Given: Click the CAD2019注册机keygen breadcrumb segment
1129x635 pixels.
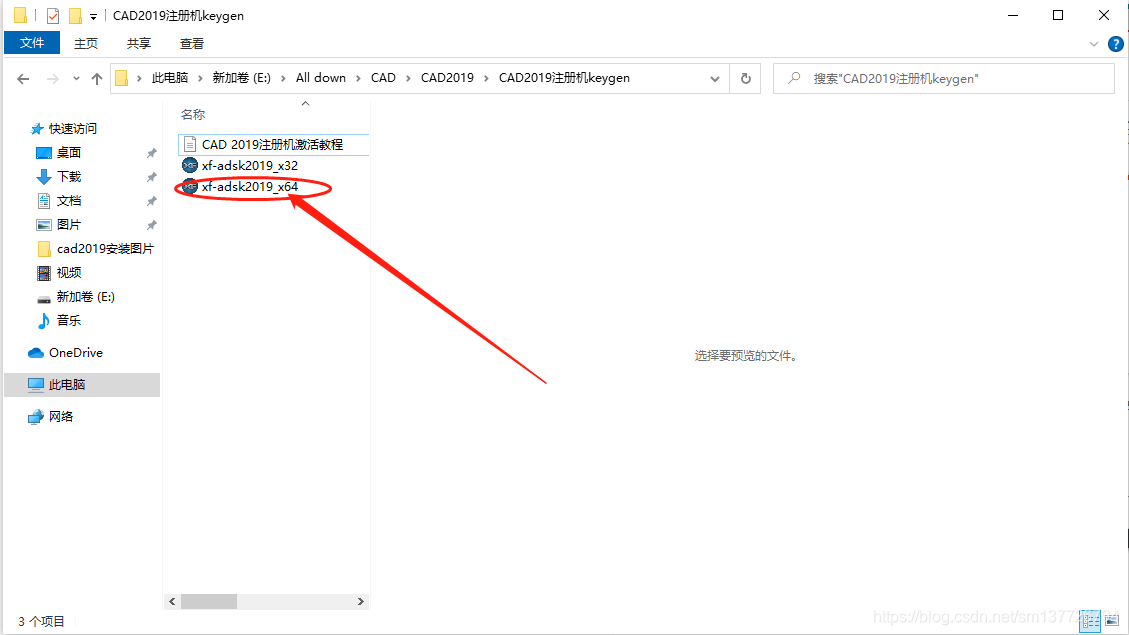Looking at the screenshot, I should pyautogui.click(x=564, y=78).
